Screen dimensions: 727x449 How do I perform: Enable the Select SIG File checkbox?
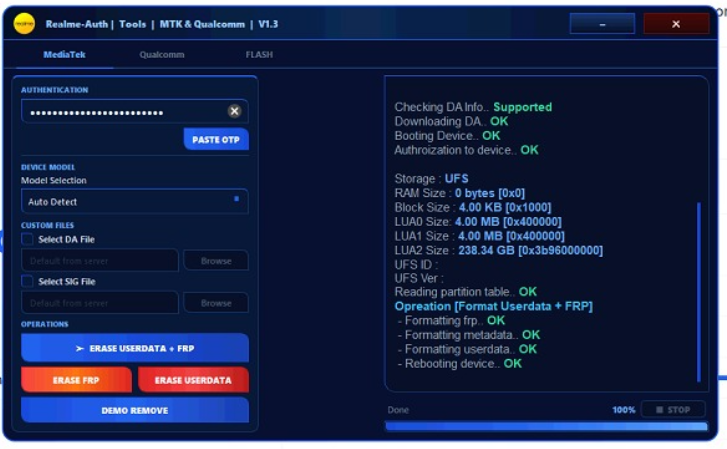click(x=27, y=281)
